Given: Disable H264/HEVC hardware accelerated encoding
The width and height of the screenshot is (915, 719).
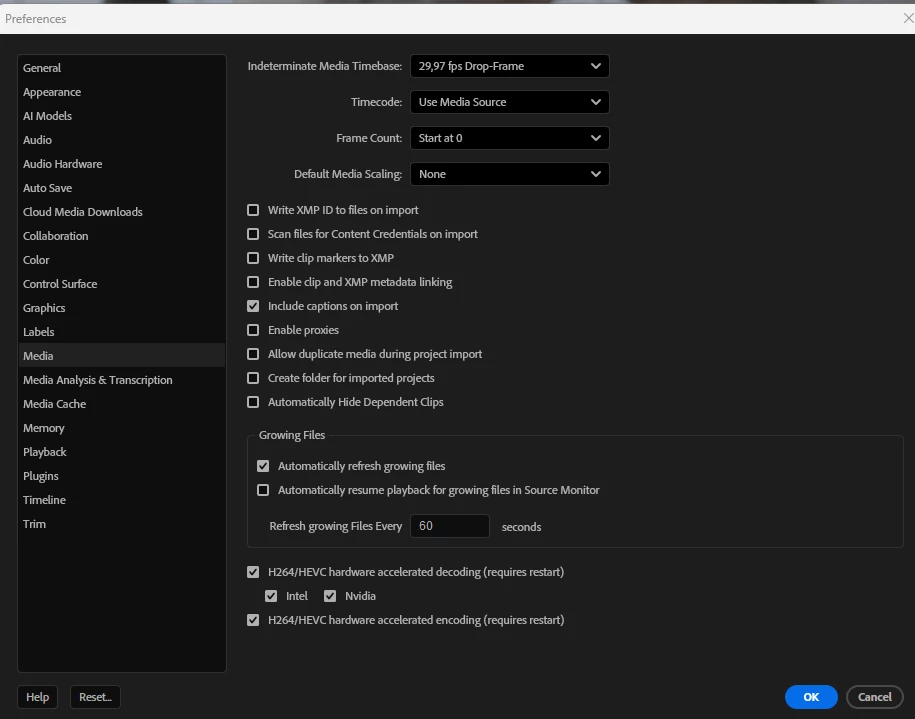Looking at the screenshot, I should (253, 620).
